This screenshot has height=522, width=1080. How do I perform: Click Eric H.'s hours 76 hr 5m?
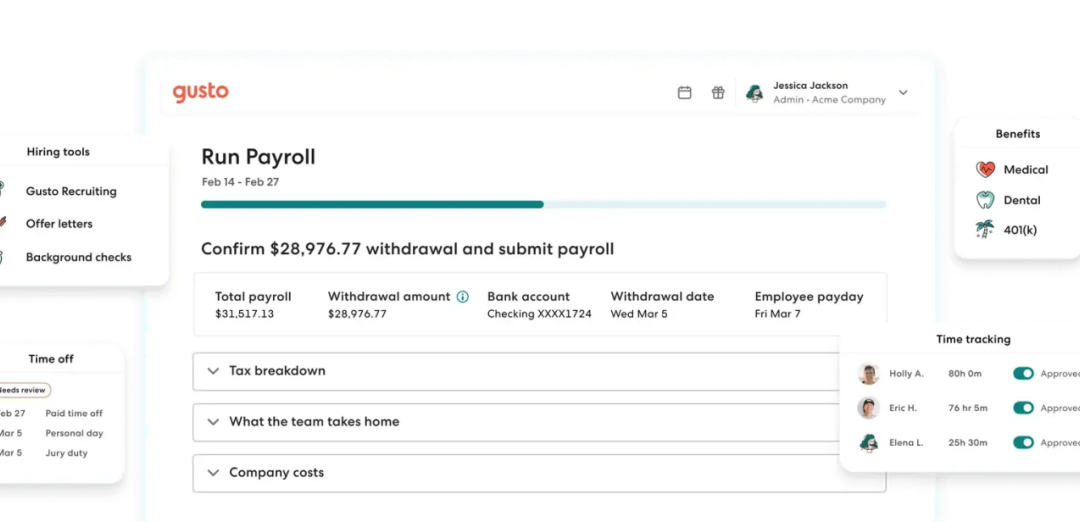[x=968, y=408]
